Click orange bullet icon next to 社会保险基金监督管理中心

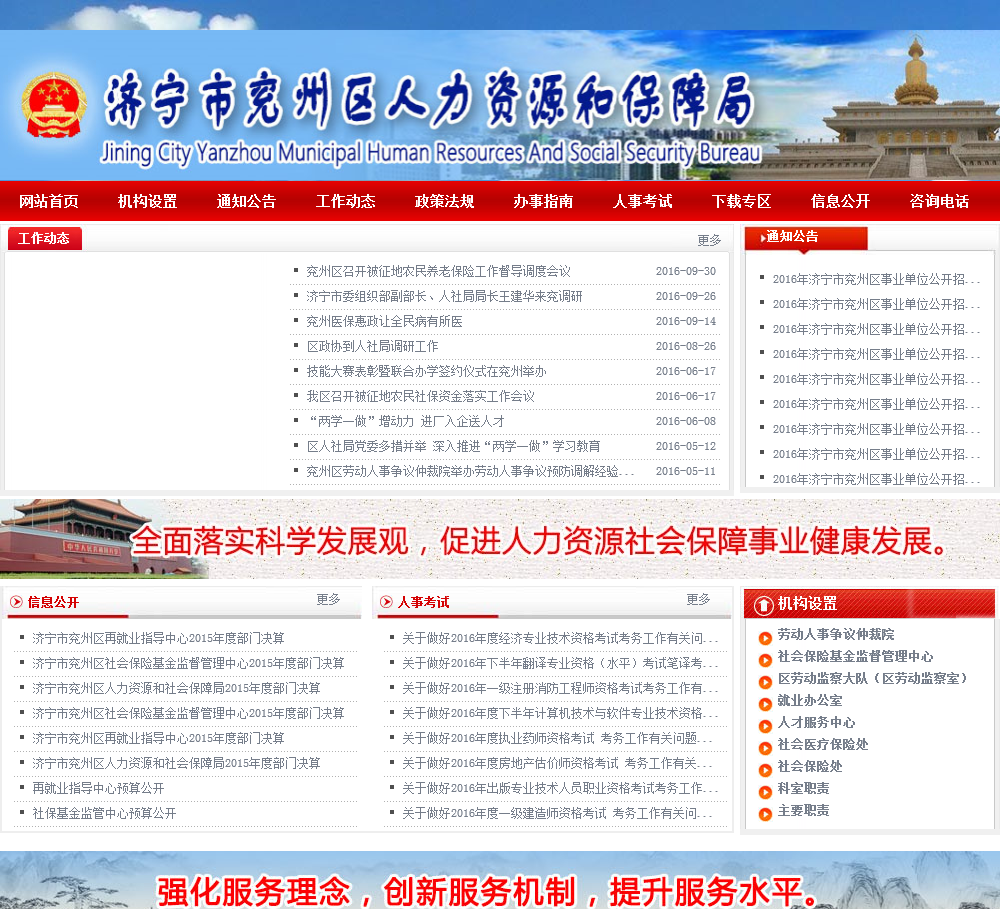pos(765,660)
